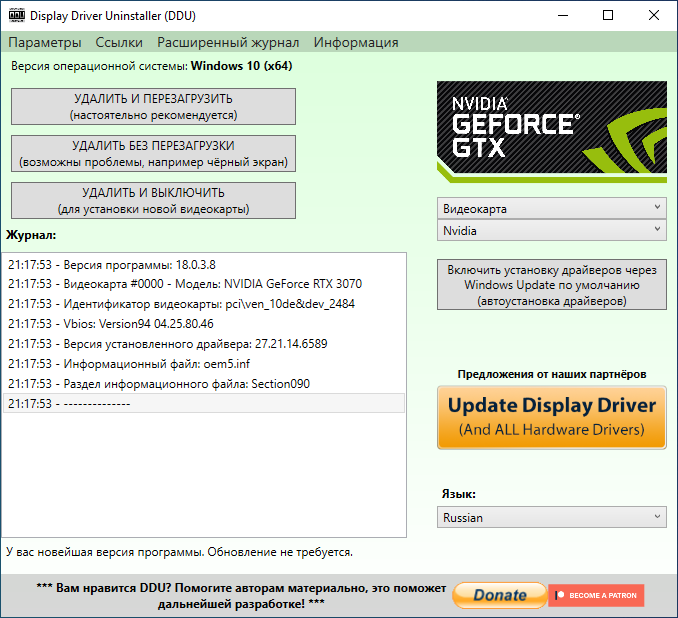Open the Параметры menu

pos(45,42)
